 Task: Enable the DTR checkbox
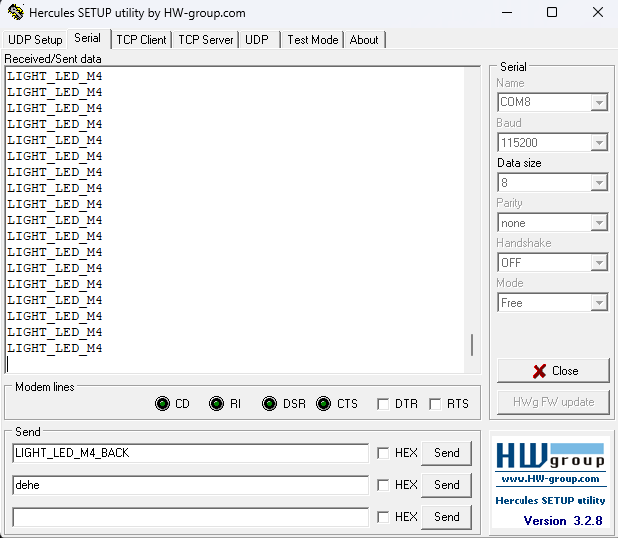tap(383, 404)
